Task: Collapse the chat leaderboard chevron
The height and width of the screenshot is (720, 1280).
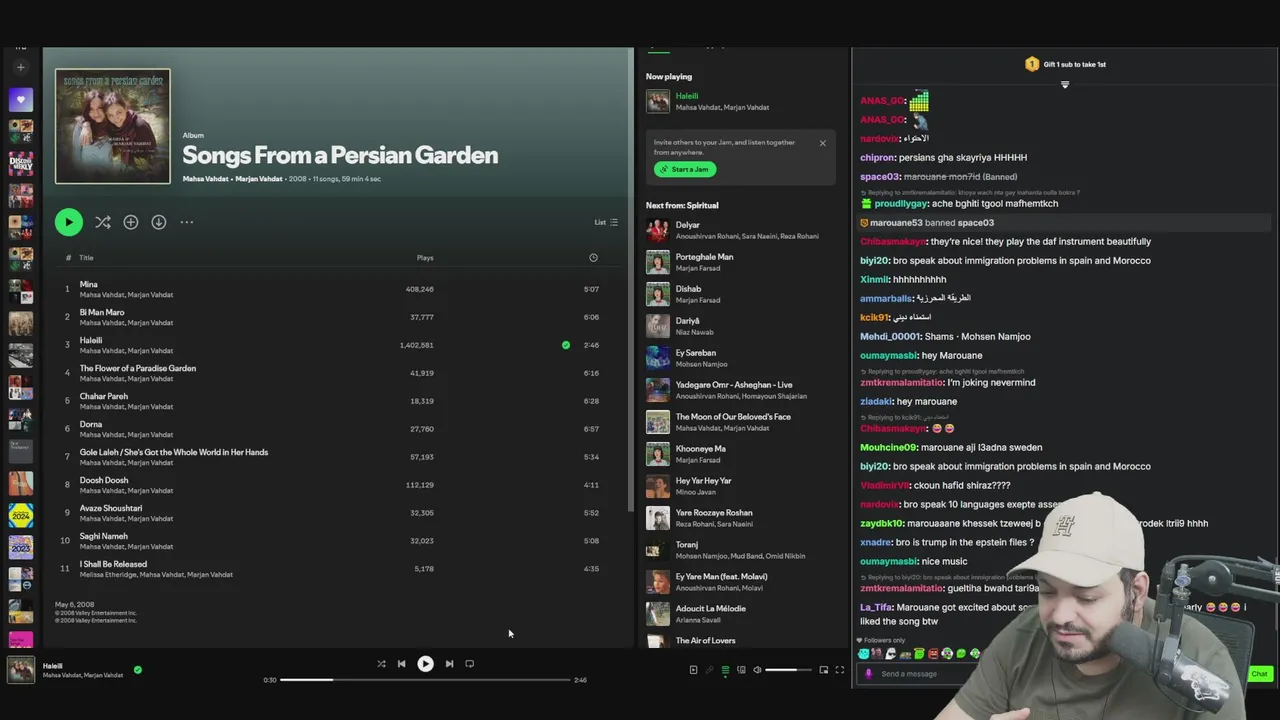Action: (1065, 85)
